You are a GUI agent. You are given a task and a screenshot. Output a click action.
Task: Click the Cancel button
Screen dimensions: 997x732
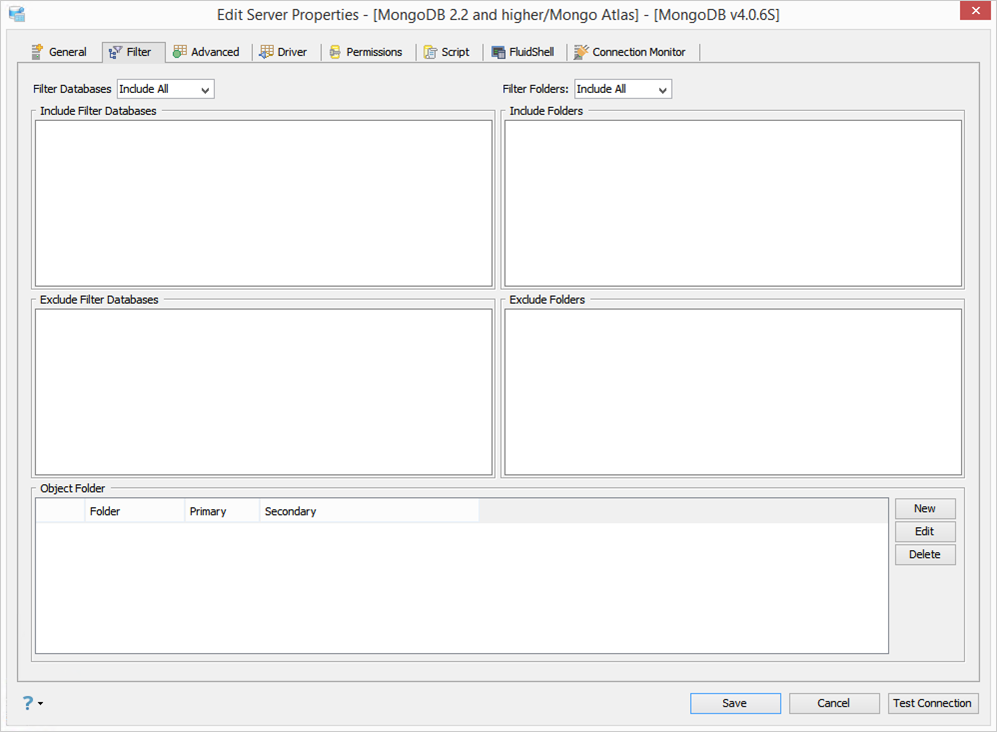click(834, 703)
